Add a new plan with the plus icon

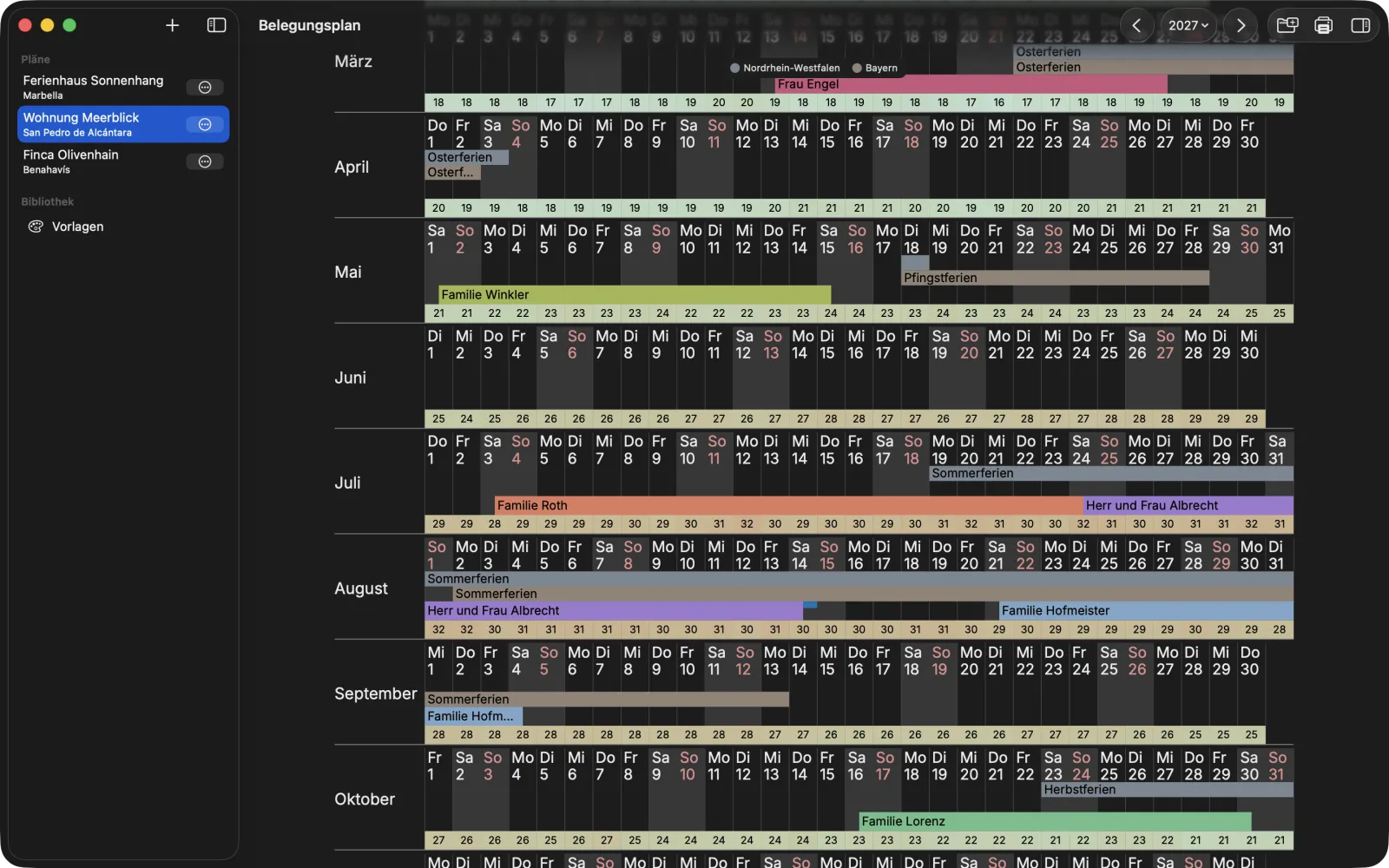172,25
